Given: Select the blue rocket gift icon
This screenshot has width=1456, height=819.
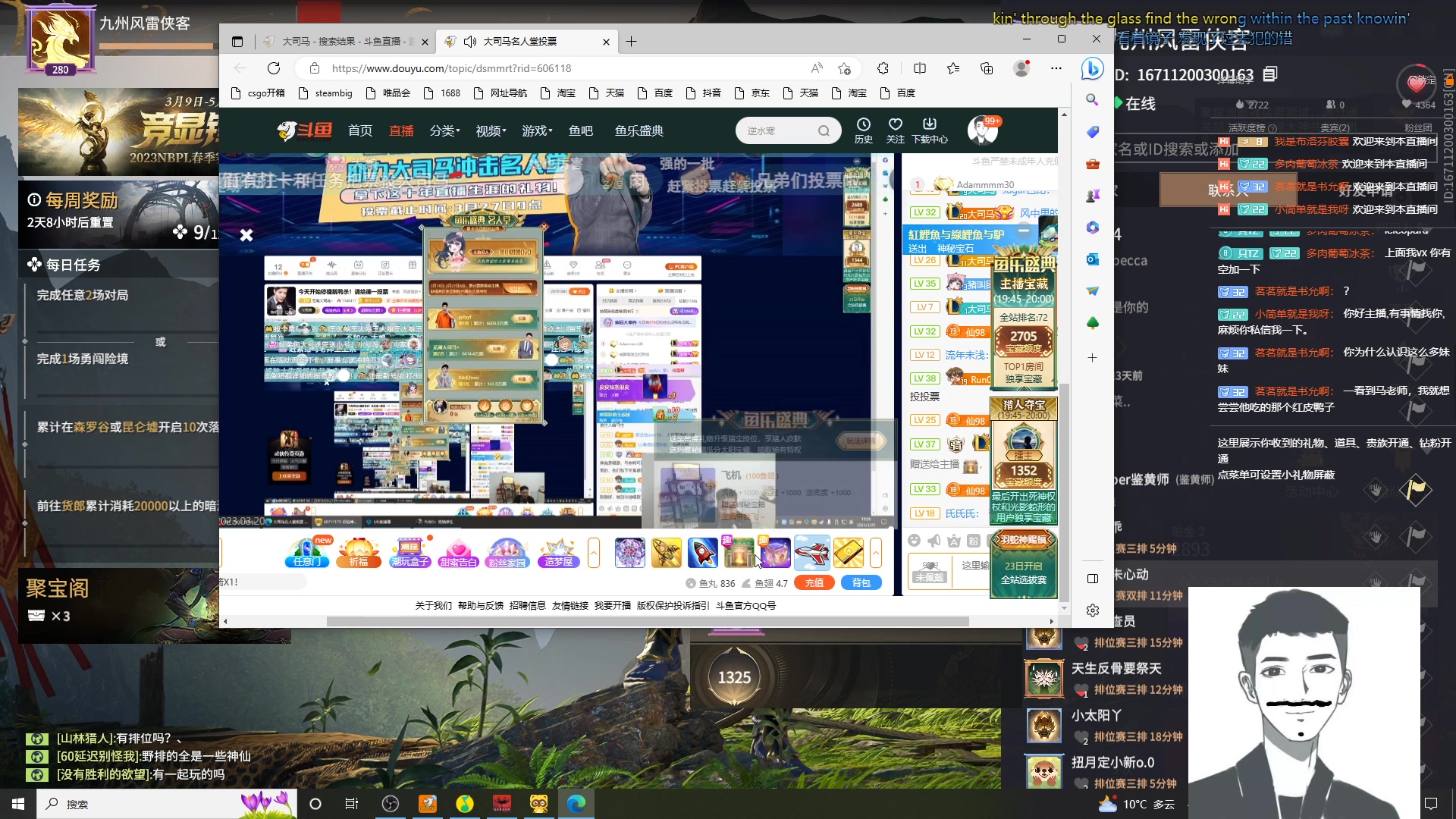Looking at the screenshot, I should coord(702,553).
